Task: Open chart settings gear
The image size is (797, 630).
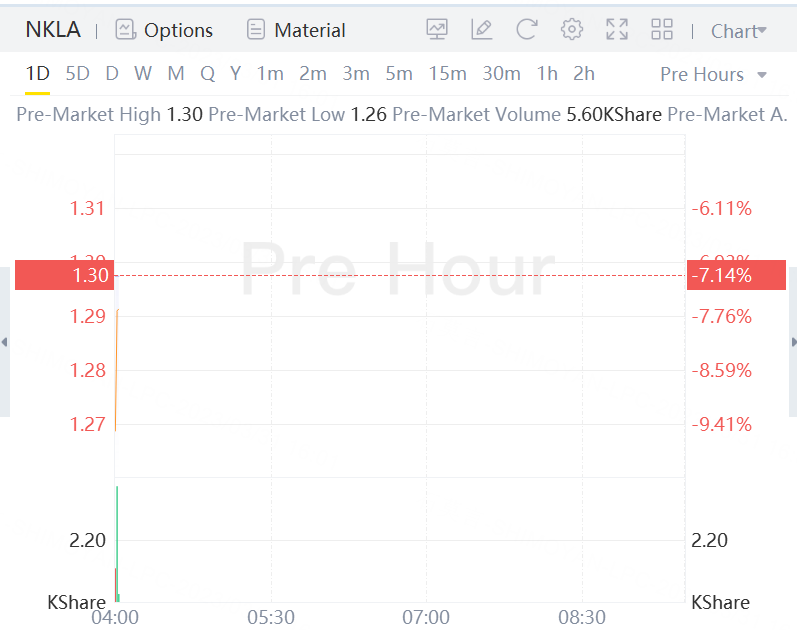Action: click(572, 30)
